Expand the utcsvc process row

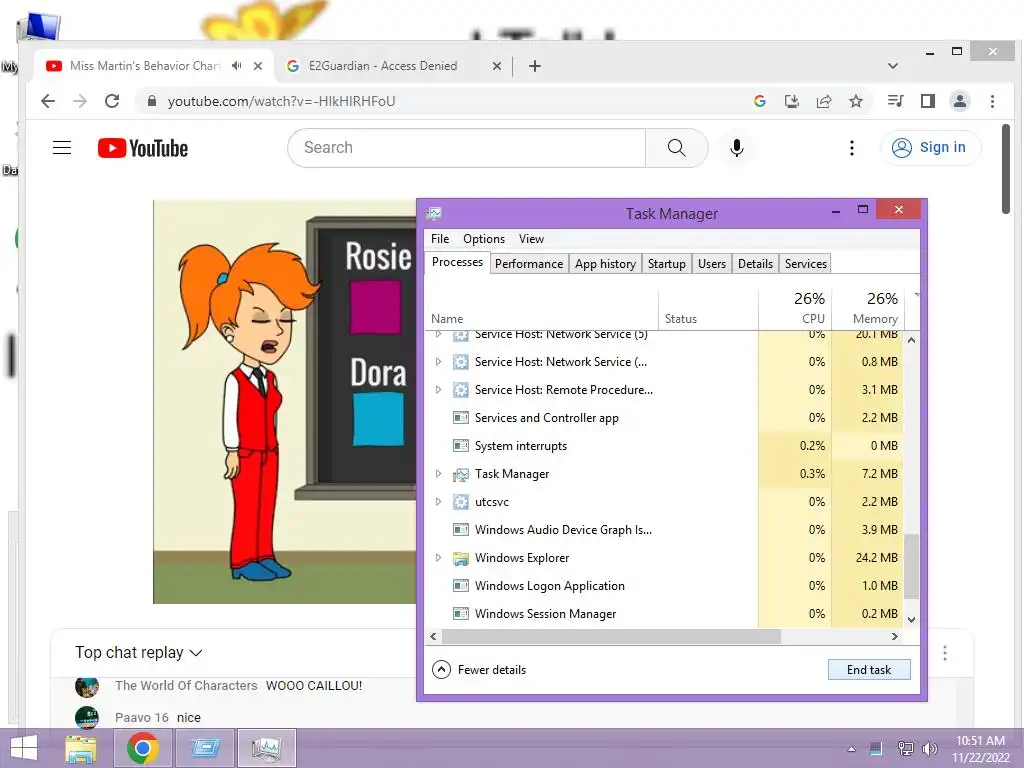tap(438, 502)
